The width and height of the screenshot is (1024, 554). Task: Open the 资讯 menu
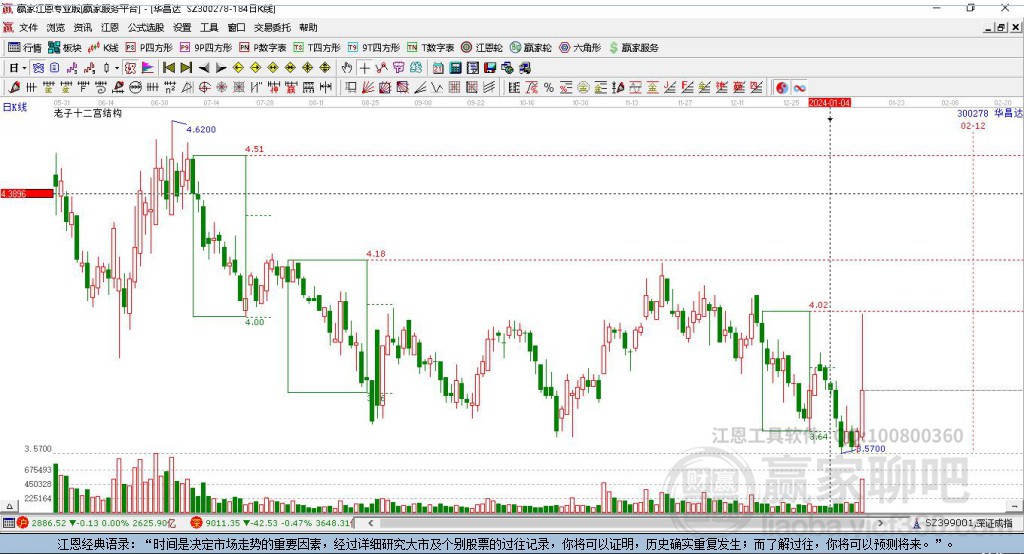tap(83, 27)
